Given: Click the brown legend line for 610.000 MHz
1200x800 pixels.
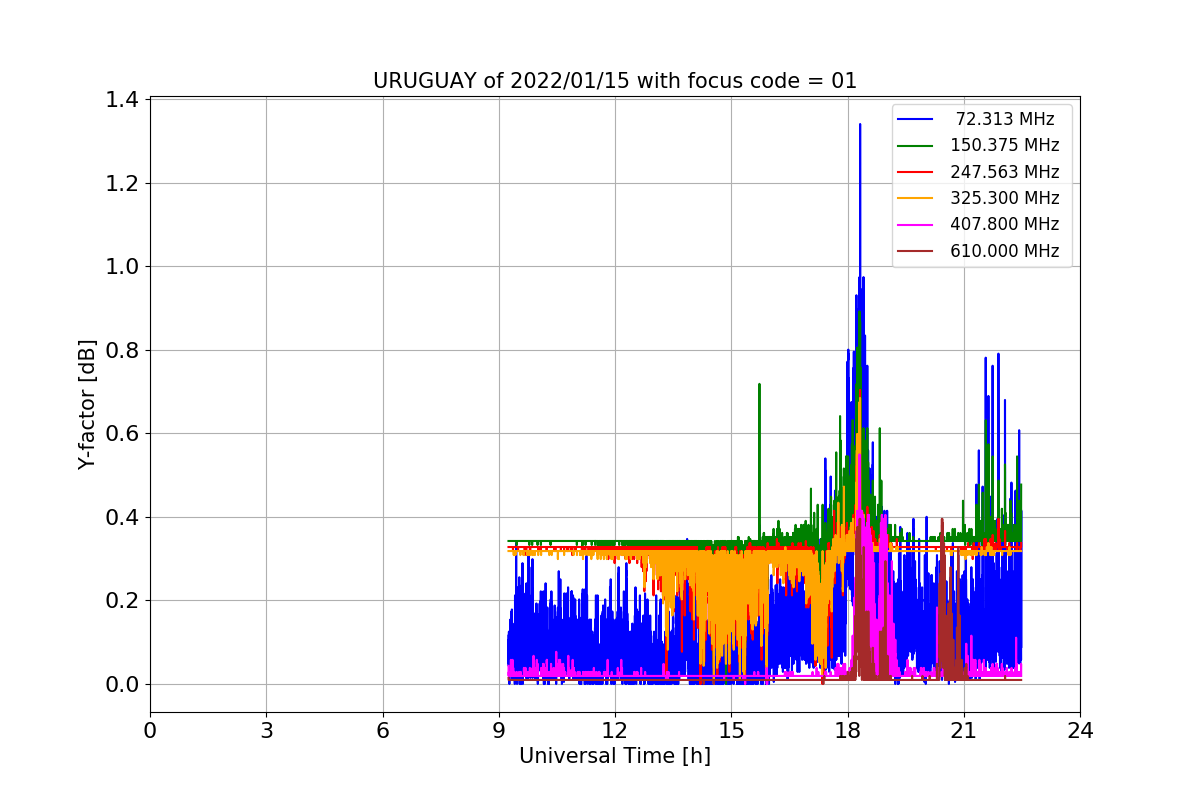Looking at the screenshot, I should coord(916,251).
